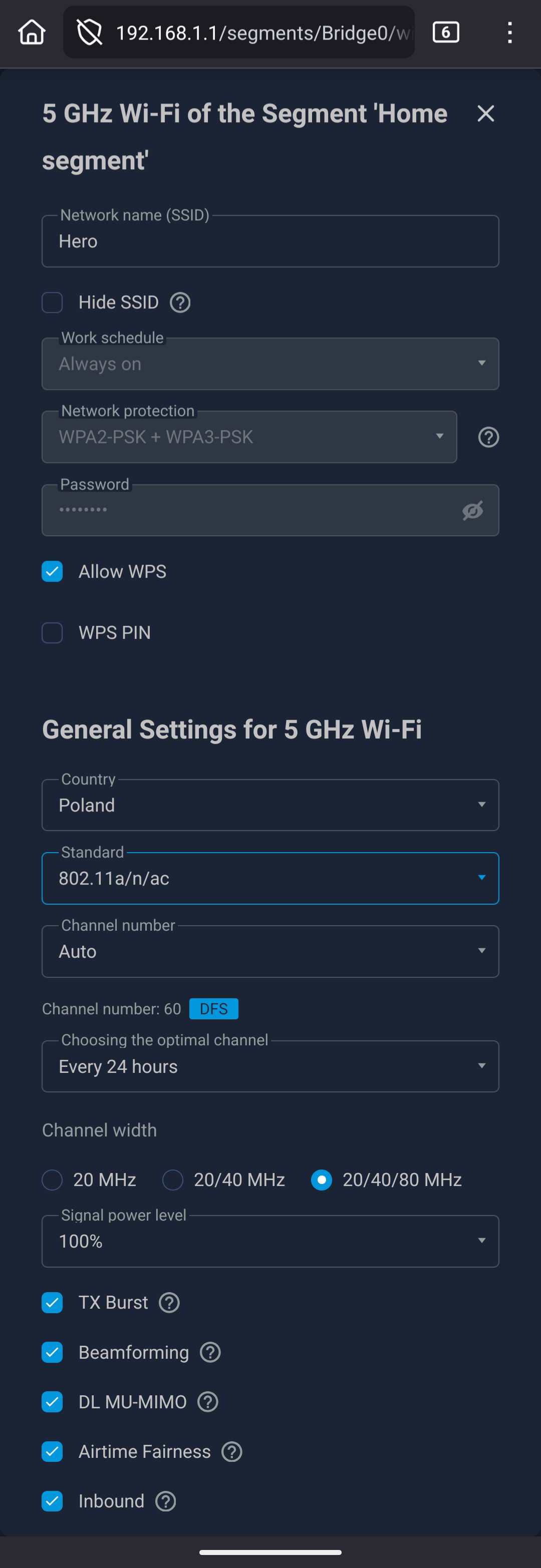This screenshot has height=1568, width=541.
Task: Reveal the Wi-Fi password with eye icon
Action: tap(472, 511)
